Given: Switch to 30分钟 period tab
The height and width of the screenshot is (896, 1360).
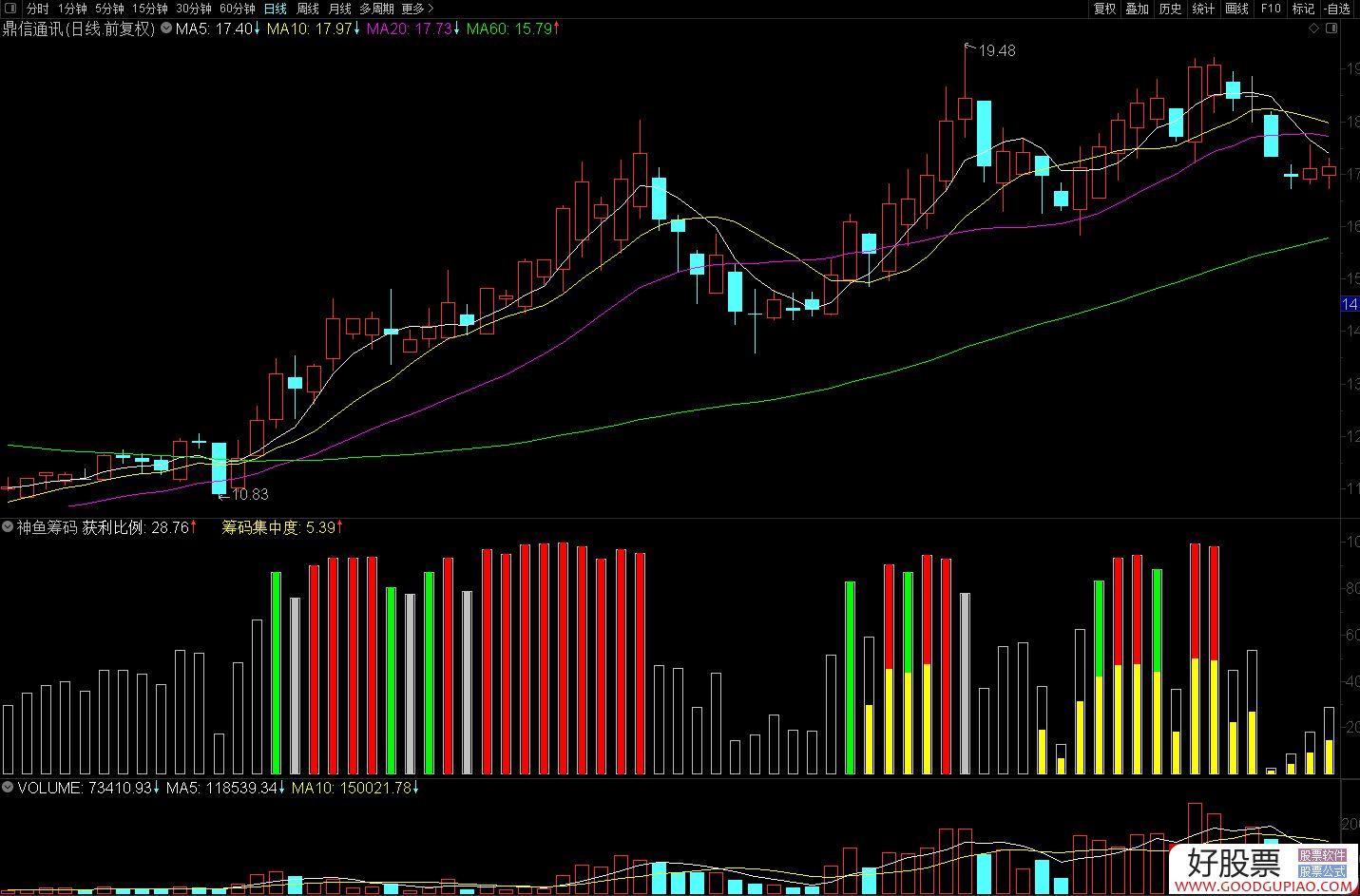Looking at the screenshot, I should click(193, 9).
